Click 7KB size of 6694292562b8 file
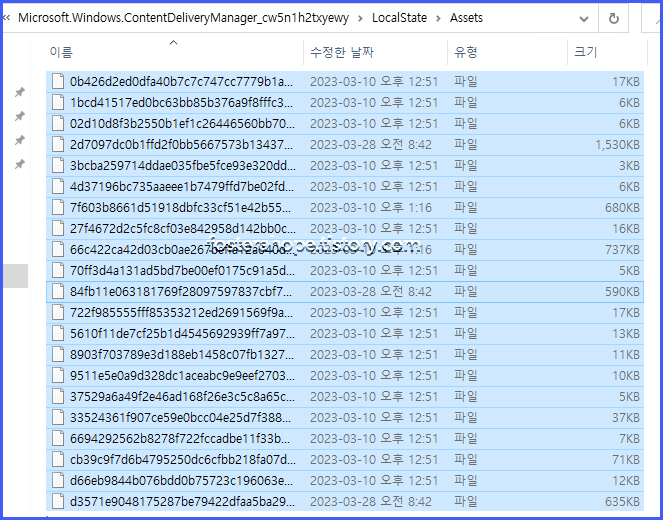The image size is (663, 520). click(x=630, y=439)
